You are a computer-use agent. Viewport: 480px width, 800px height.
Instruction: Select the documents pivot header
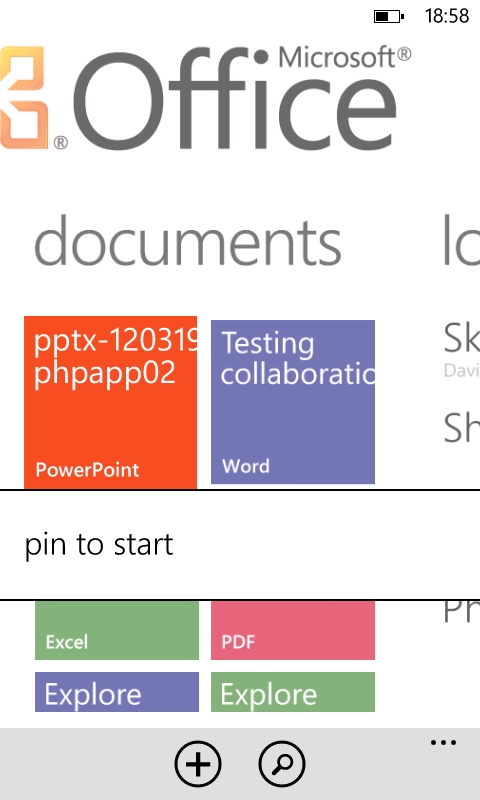[x=188, y=242]
